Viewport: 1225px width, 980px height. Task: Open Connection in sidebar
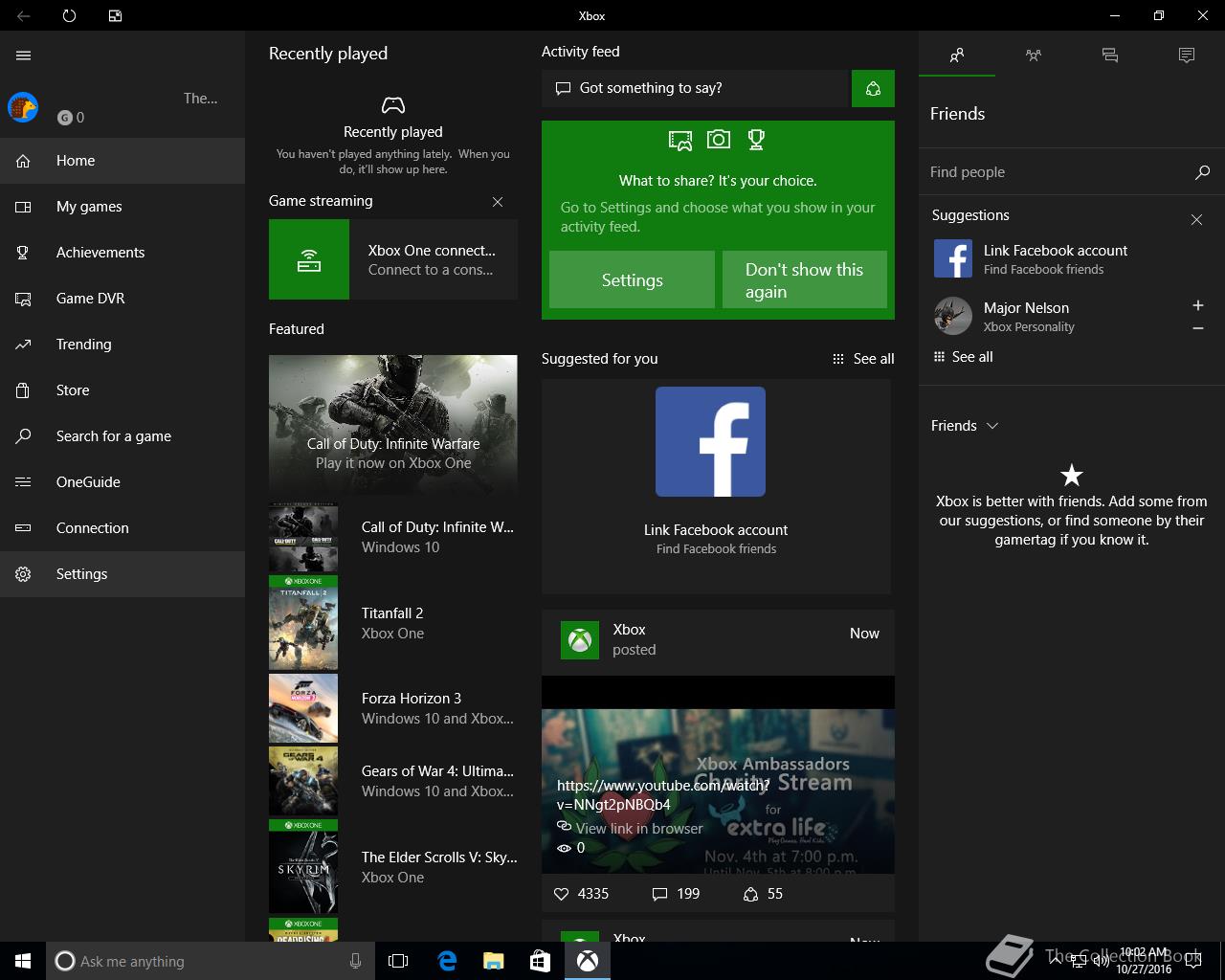(122, 528)
